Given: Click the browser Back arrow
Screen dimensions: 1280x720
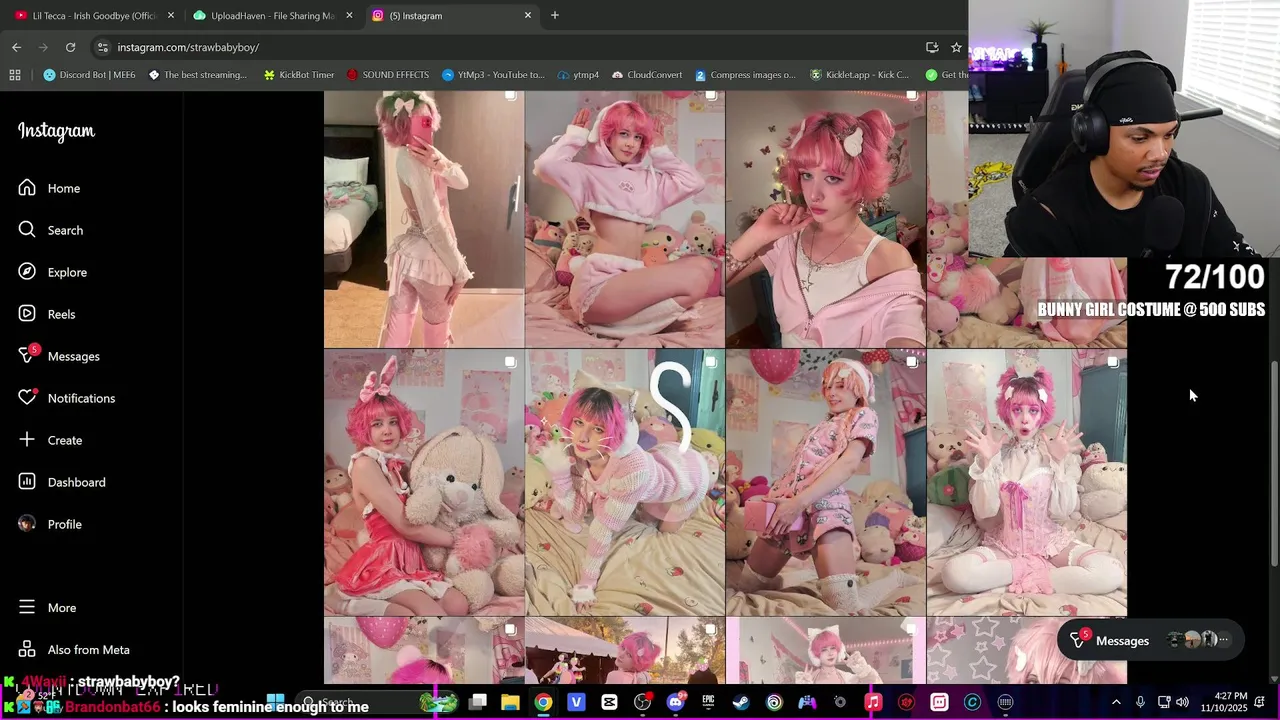Looking at the screenshot, I should (x=16, y=47).
